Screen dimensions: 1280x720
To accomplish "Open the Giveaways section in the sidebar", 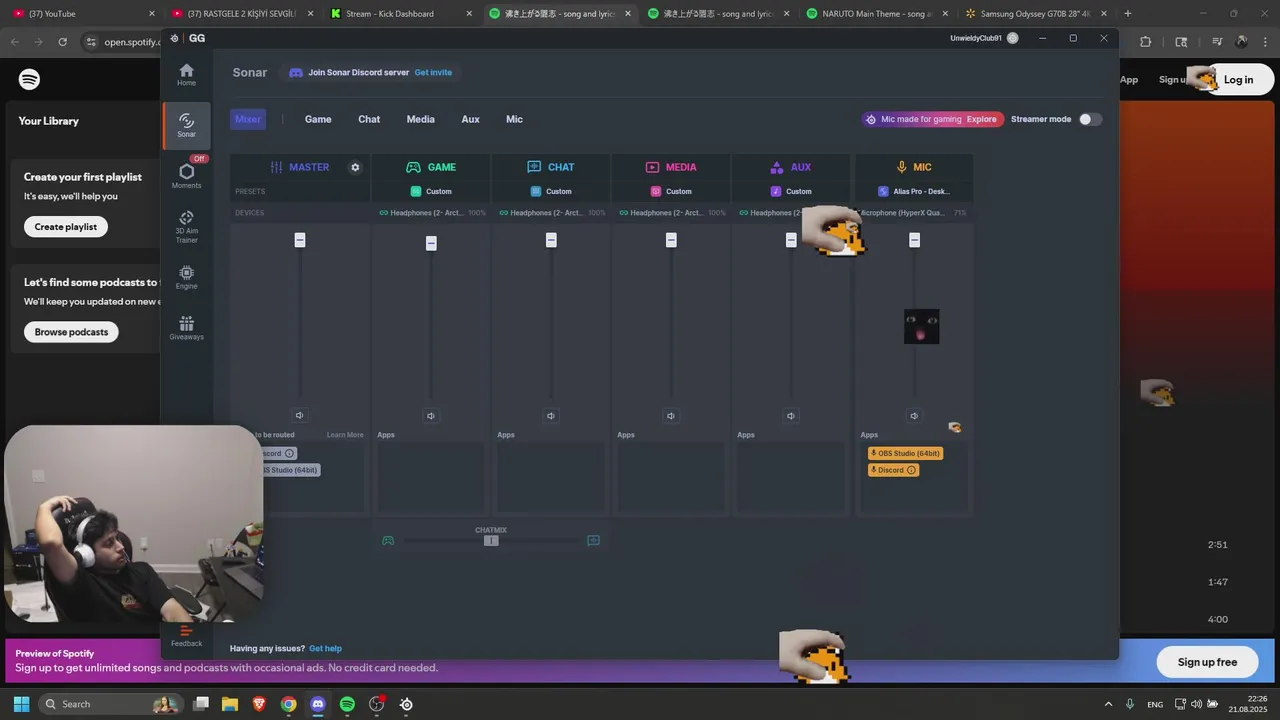I will pos(186,328).
